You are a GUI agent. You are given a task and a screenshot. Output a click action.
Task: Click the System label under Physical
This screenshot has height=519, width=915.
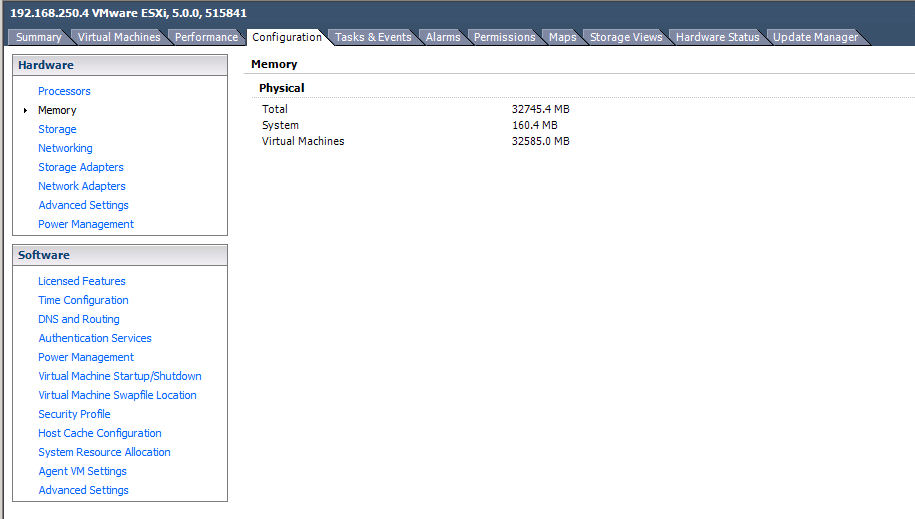click(x=280, y=125)
